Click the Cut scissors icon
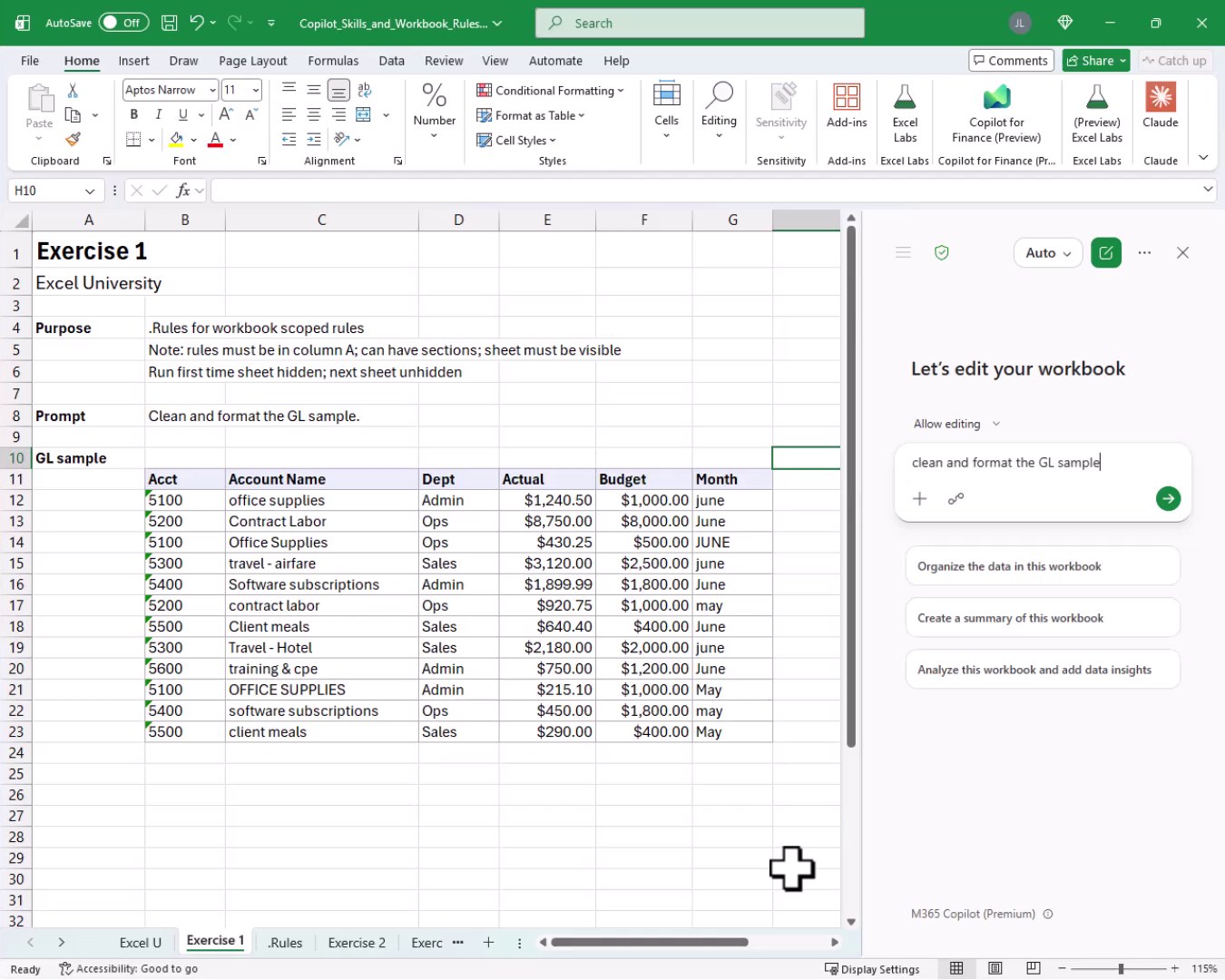Screen dimensions: 1225x980 click(x=73, y=90)
